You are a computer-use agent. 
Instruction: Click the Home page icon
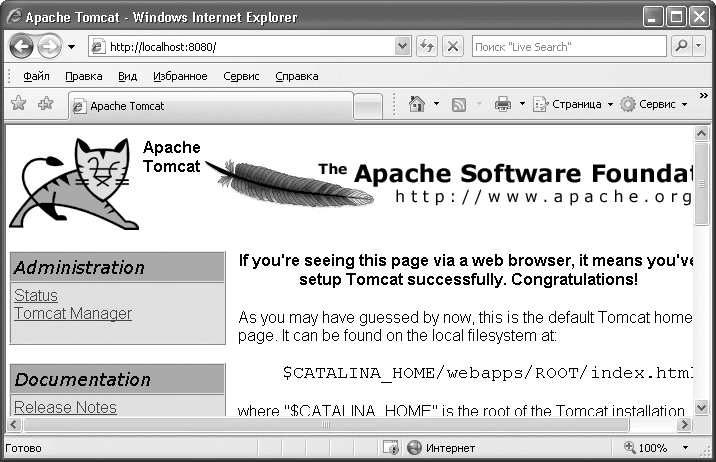(x=417, y=104)
